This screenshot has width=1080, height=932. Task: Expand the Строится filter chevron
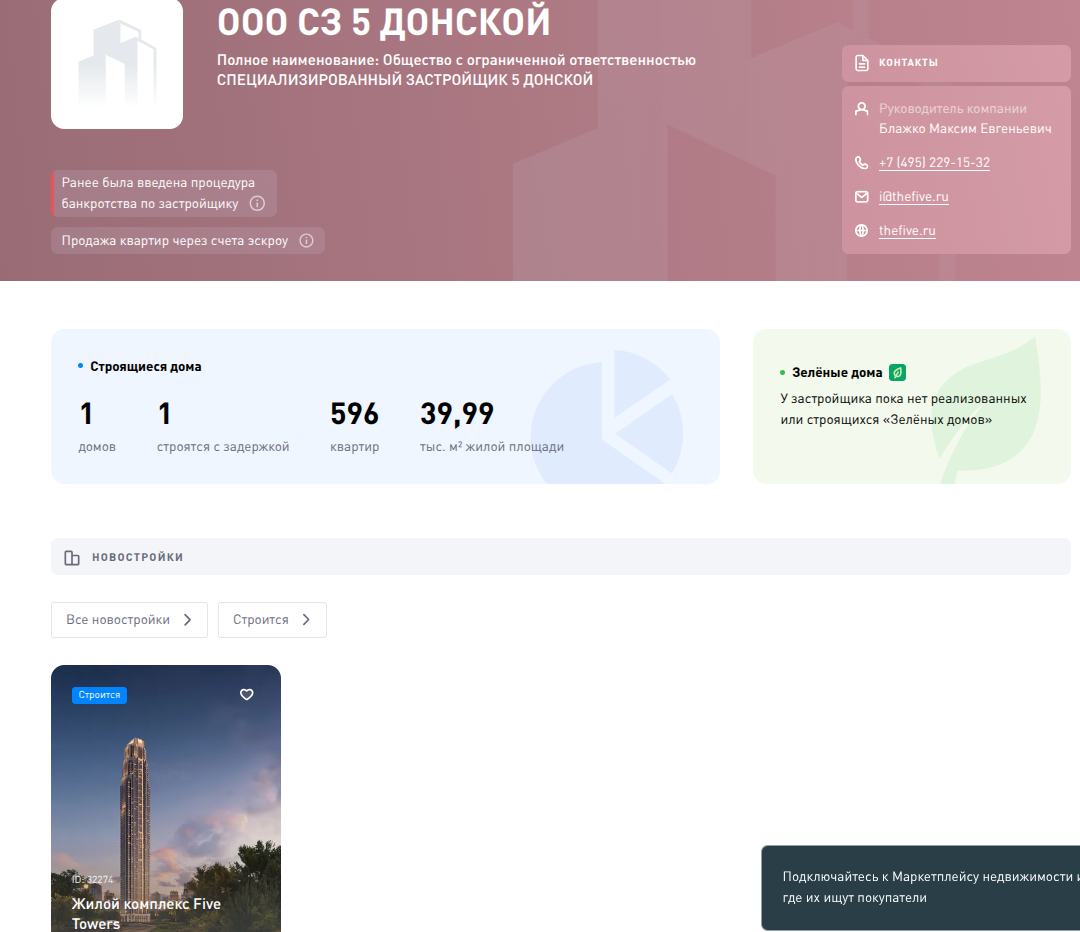(x=306, y=620)
